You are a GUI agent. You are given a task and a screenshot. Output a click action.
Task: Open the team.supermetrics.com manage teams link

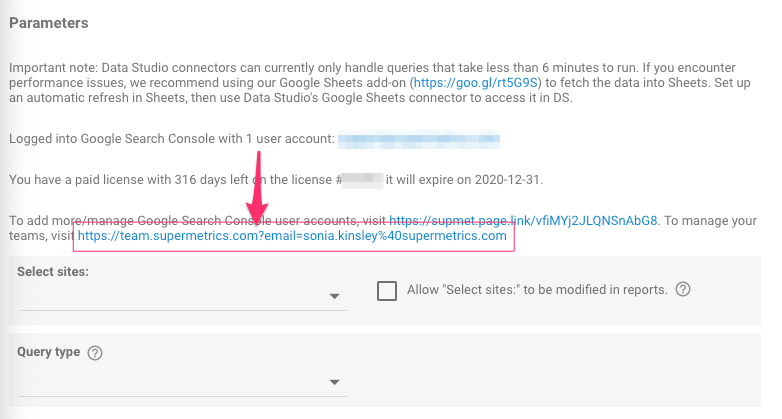(292, 236)
